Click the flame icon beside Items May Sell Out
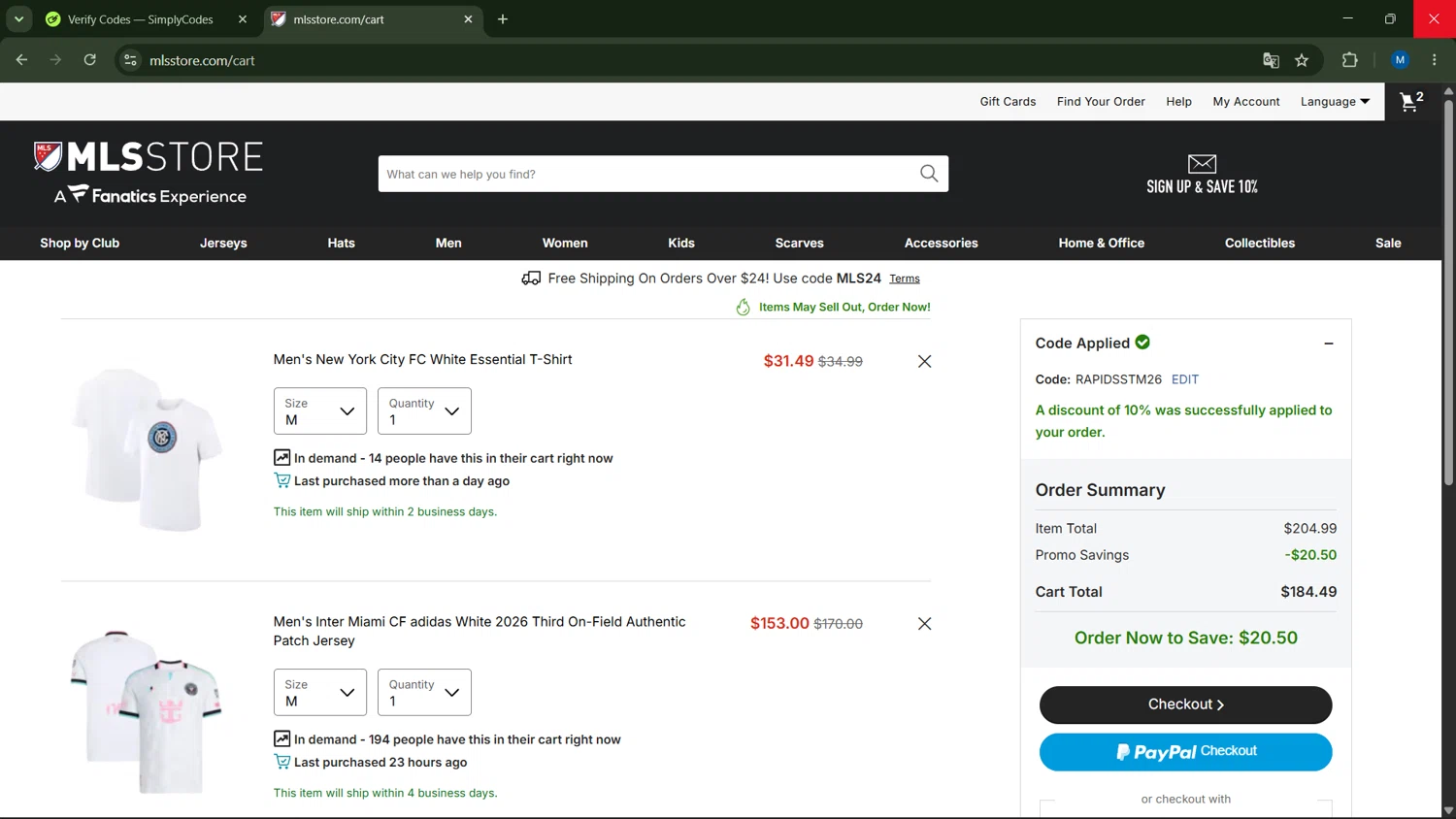The height and width of the screenshot is (819, 1456). (744, 307)
